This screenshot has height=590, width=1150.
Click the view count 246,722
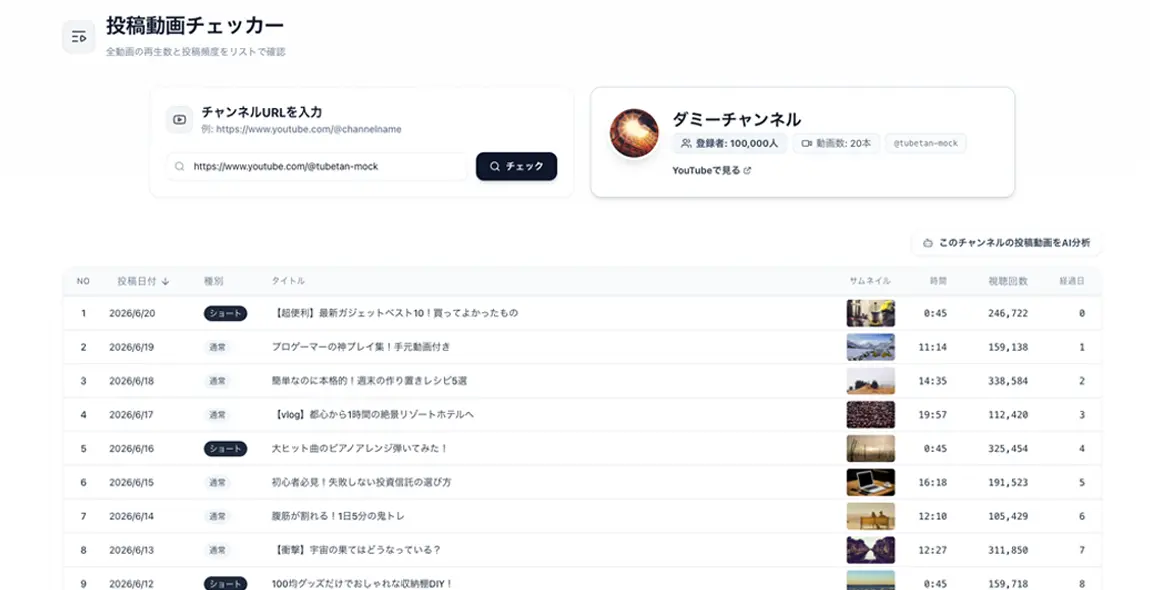coord(1008,313)
